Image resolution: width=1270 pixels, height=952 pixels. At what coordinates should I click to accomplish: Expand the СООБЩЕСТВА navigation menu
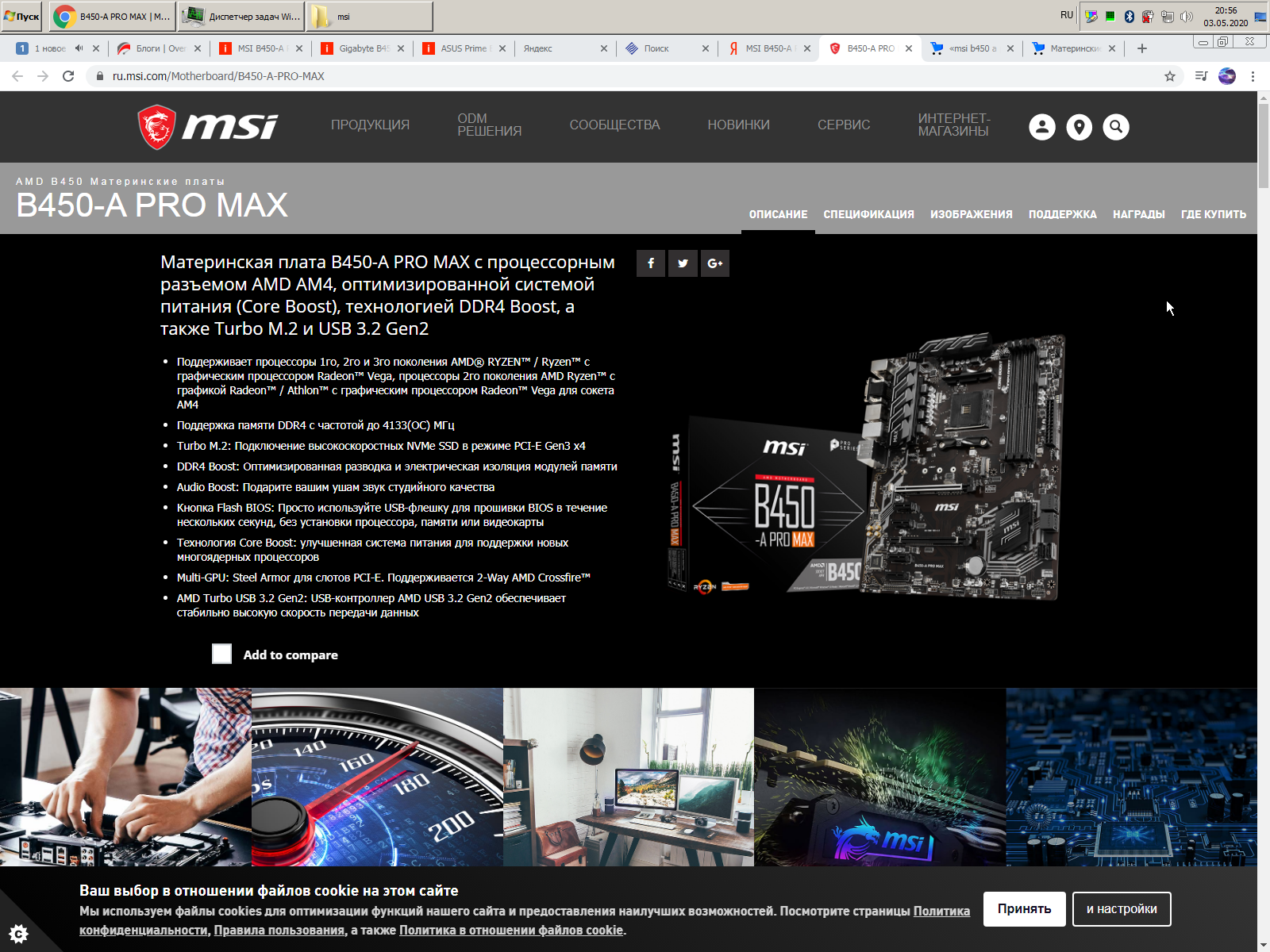point(614,125)
